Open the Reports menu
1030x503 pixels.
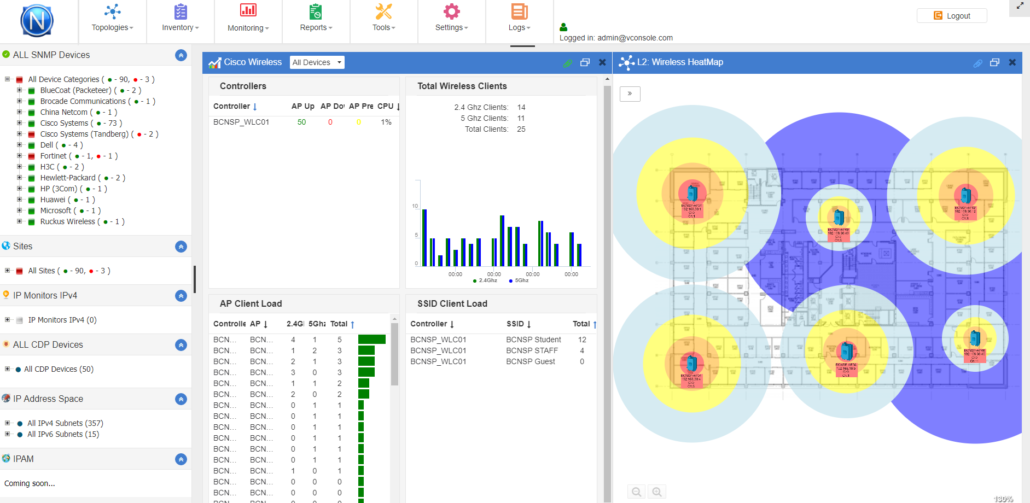(316, 19)
